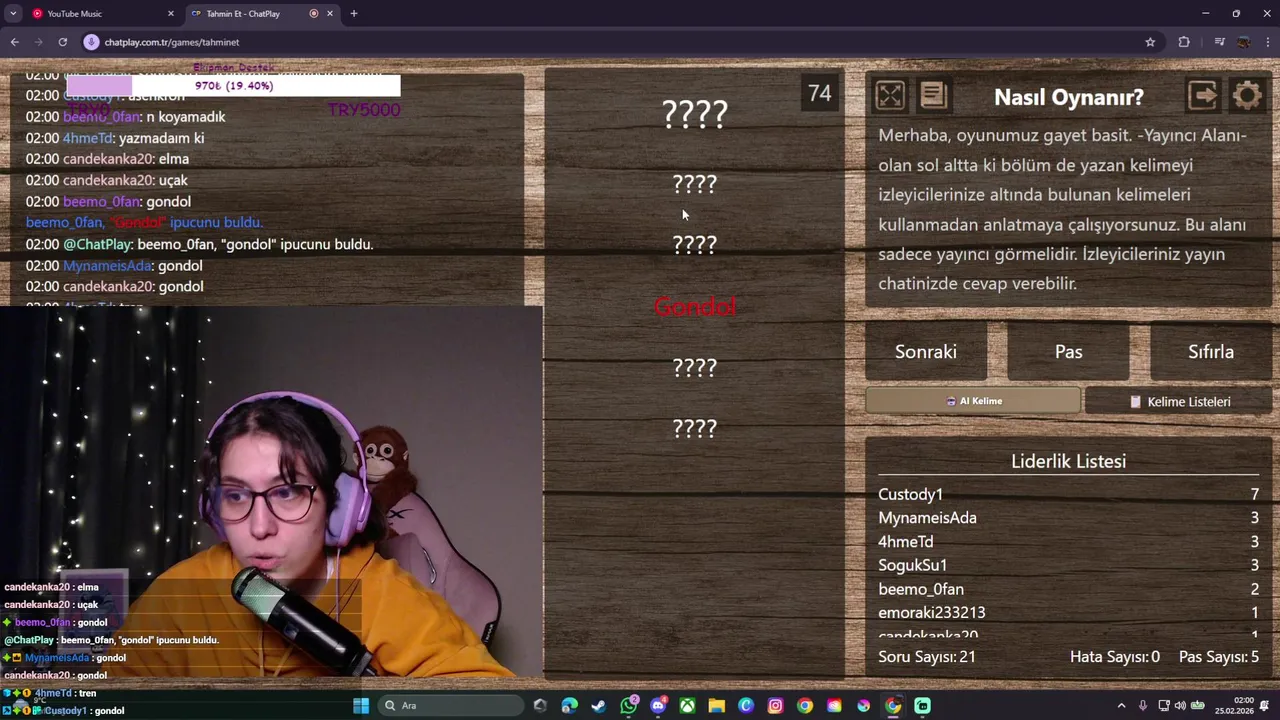Expand the tab search dropdown
Image resolution: width=1280 pixels, height=720 pixels.
click(13, 14)
